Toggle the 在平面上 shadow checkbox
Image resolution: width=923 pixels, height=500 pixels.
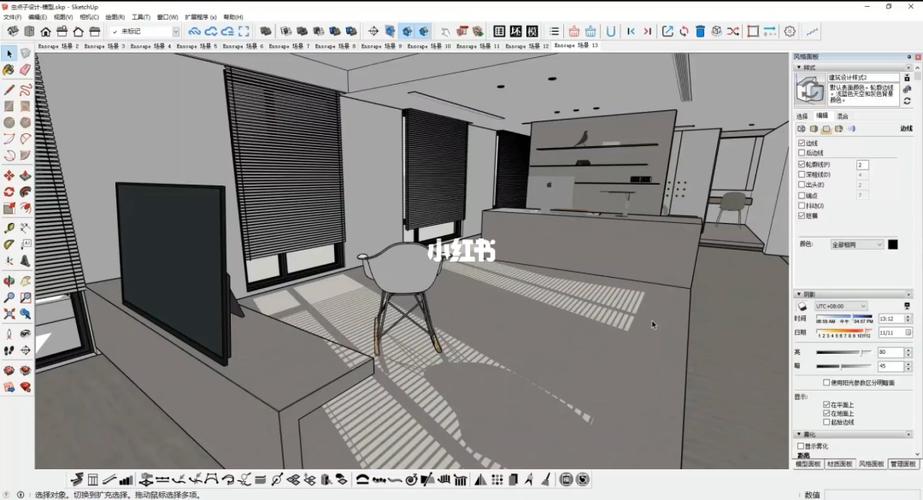[x=826, y=405]
